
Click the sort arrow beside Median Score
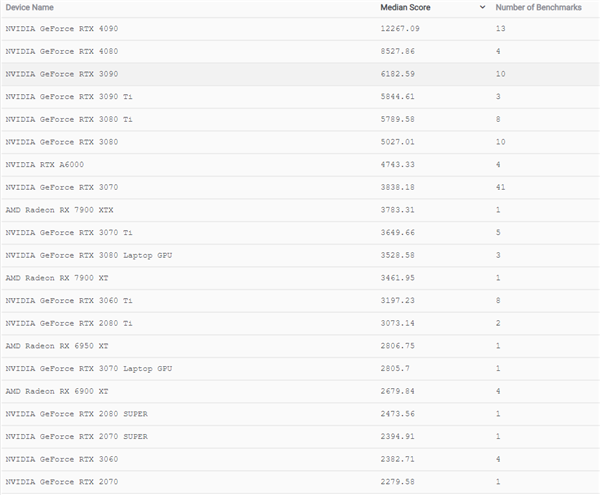484,7
